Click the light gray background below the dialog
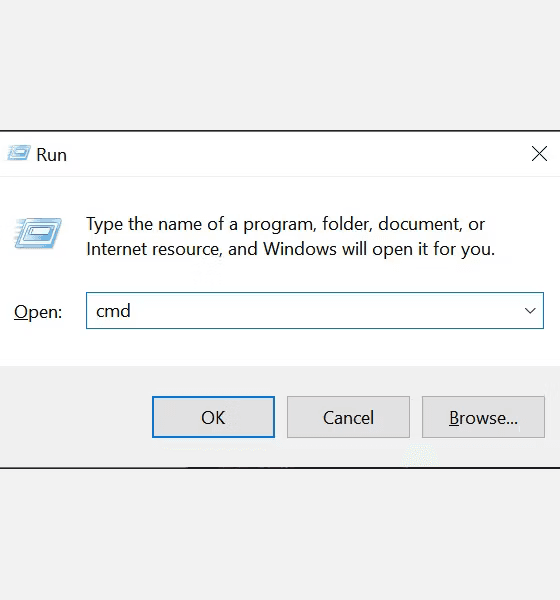The height and width of the screenshot is (600, 560). click(x=280, y=534)
